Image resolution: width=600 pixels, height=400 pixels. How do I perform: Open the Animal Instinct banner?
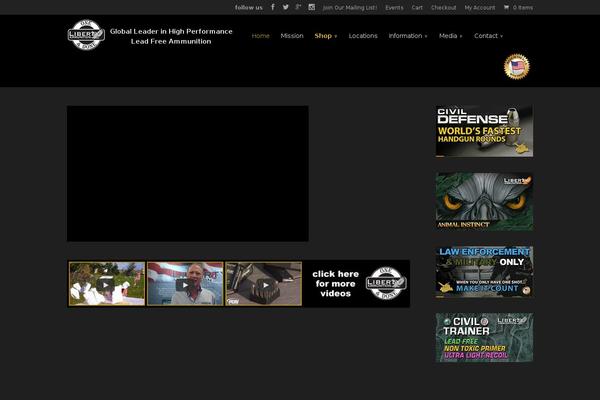click(x=484, y=201)
